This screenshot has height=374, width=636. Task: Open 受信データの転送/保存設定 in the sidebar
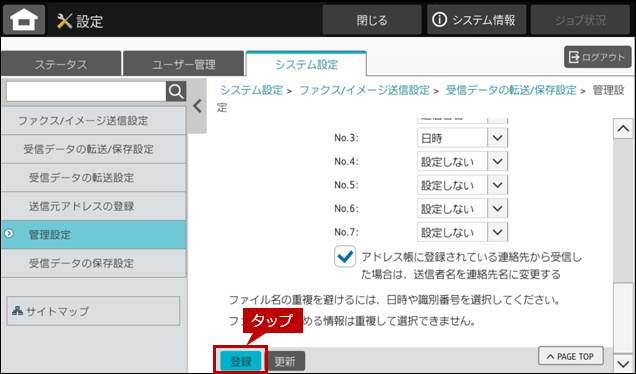click(93, 149)
